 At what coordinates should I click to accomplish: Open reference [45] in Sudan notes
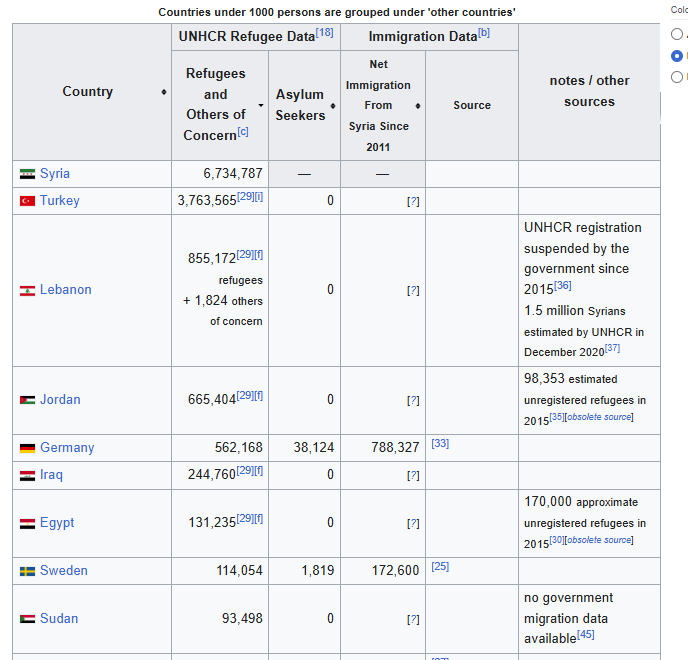[x=586, y=634]
